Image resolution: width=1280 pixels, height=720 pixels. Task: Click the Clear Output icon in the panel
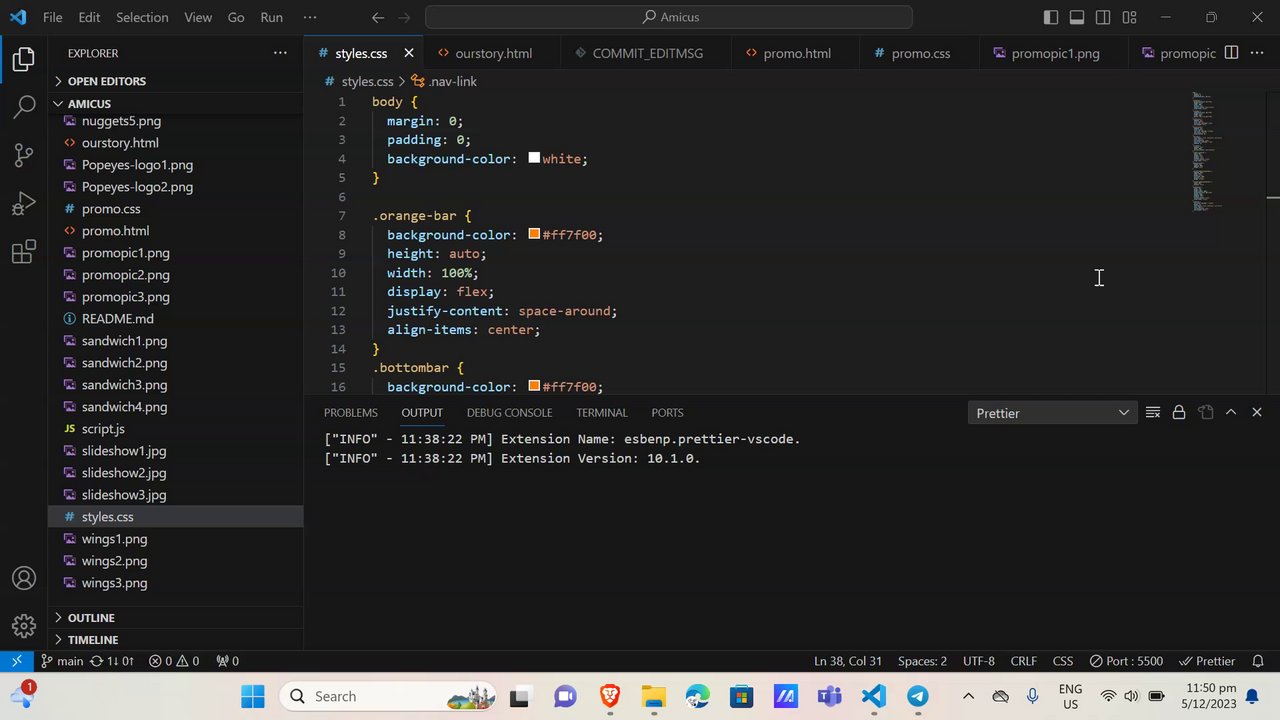pos(1153,413)
